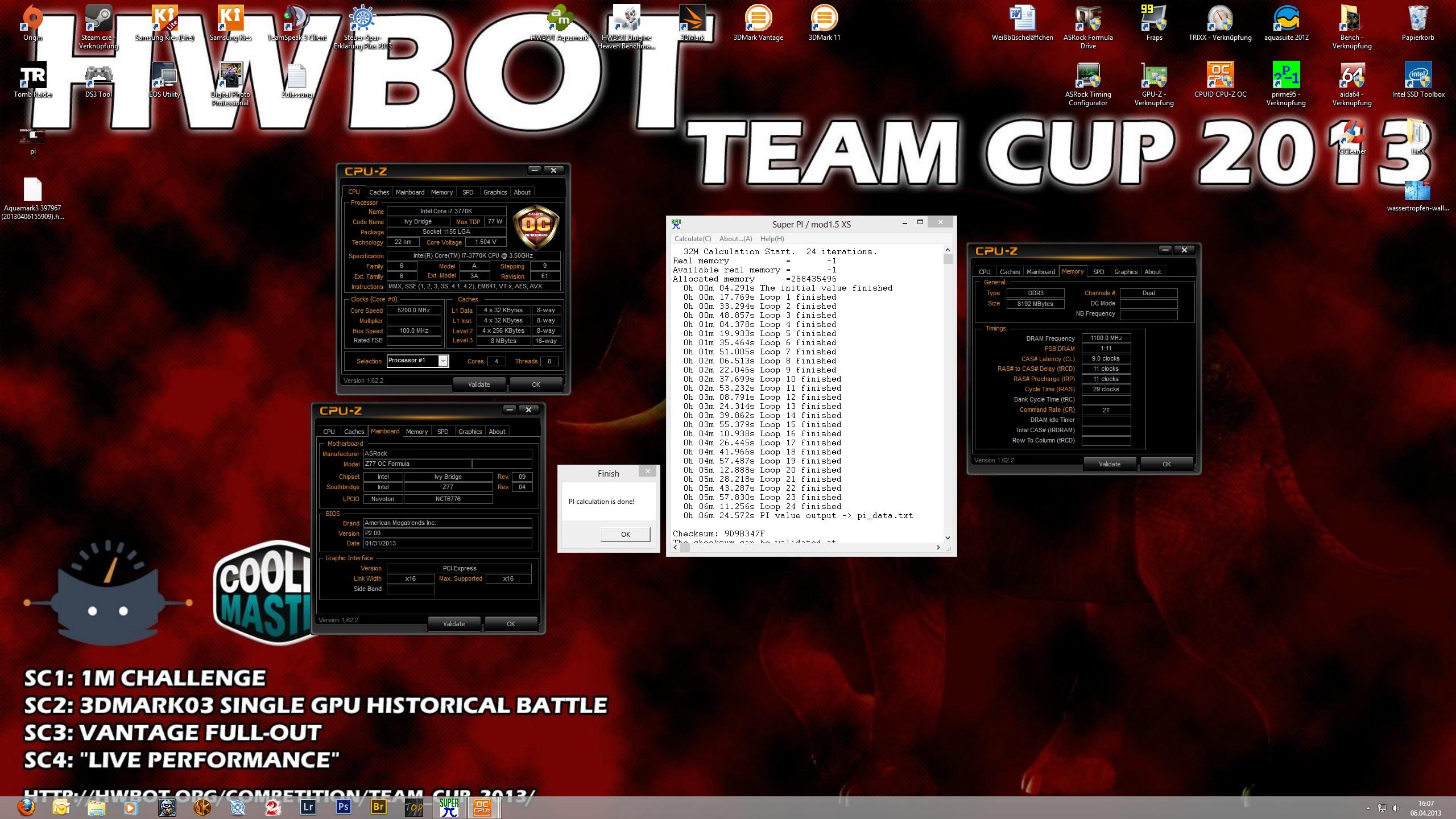Open CPUID CPU-Z OC desktop icon

(1220, 80)
